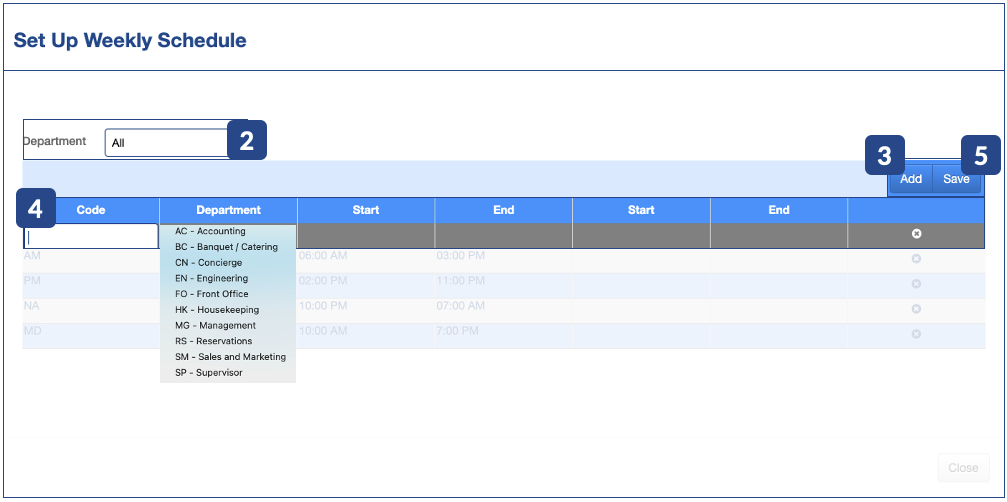Click the Save button
The height and width of the screenshot is (502, 1007).
956,179
